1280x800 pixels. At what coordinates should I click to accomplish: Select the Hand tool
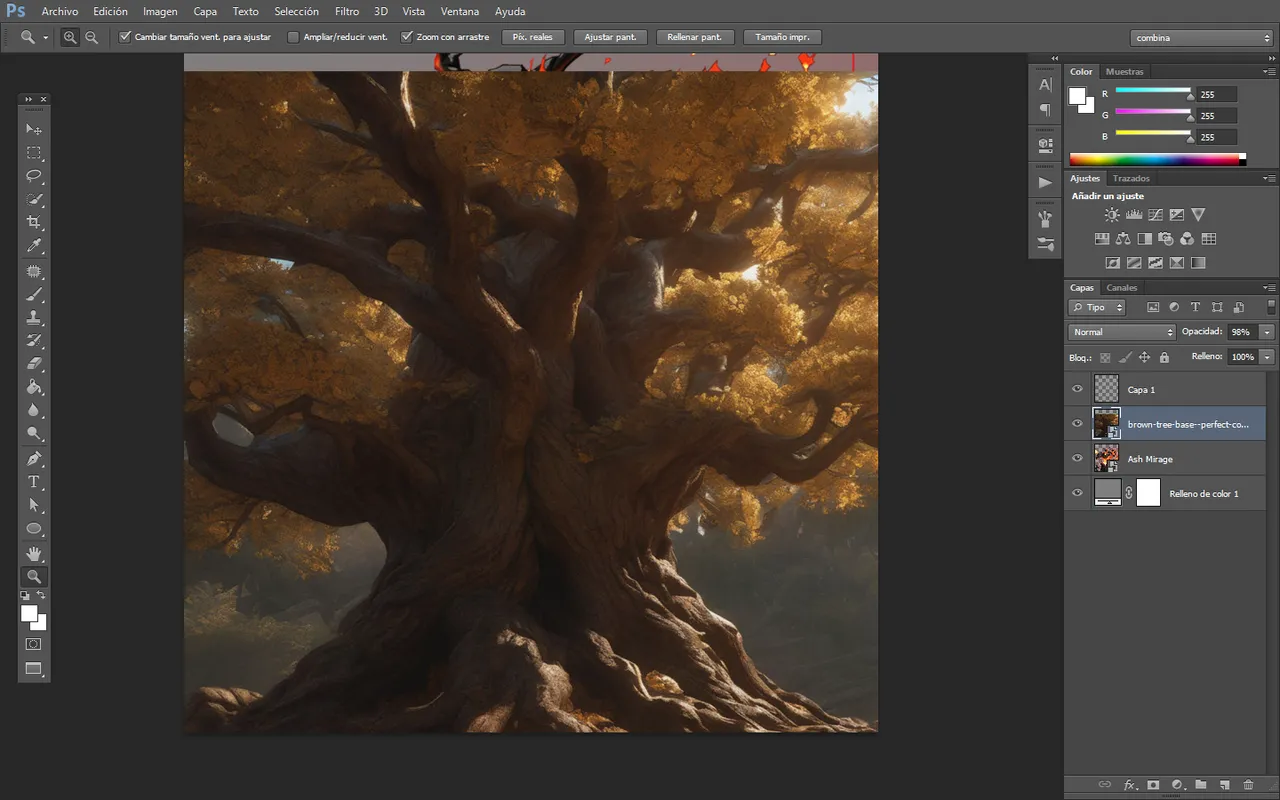click(34, 553)
